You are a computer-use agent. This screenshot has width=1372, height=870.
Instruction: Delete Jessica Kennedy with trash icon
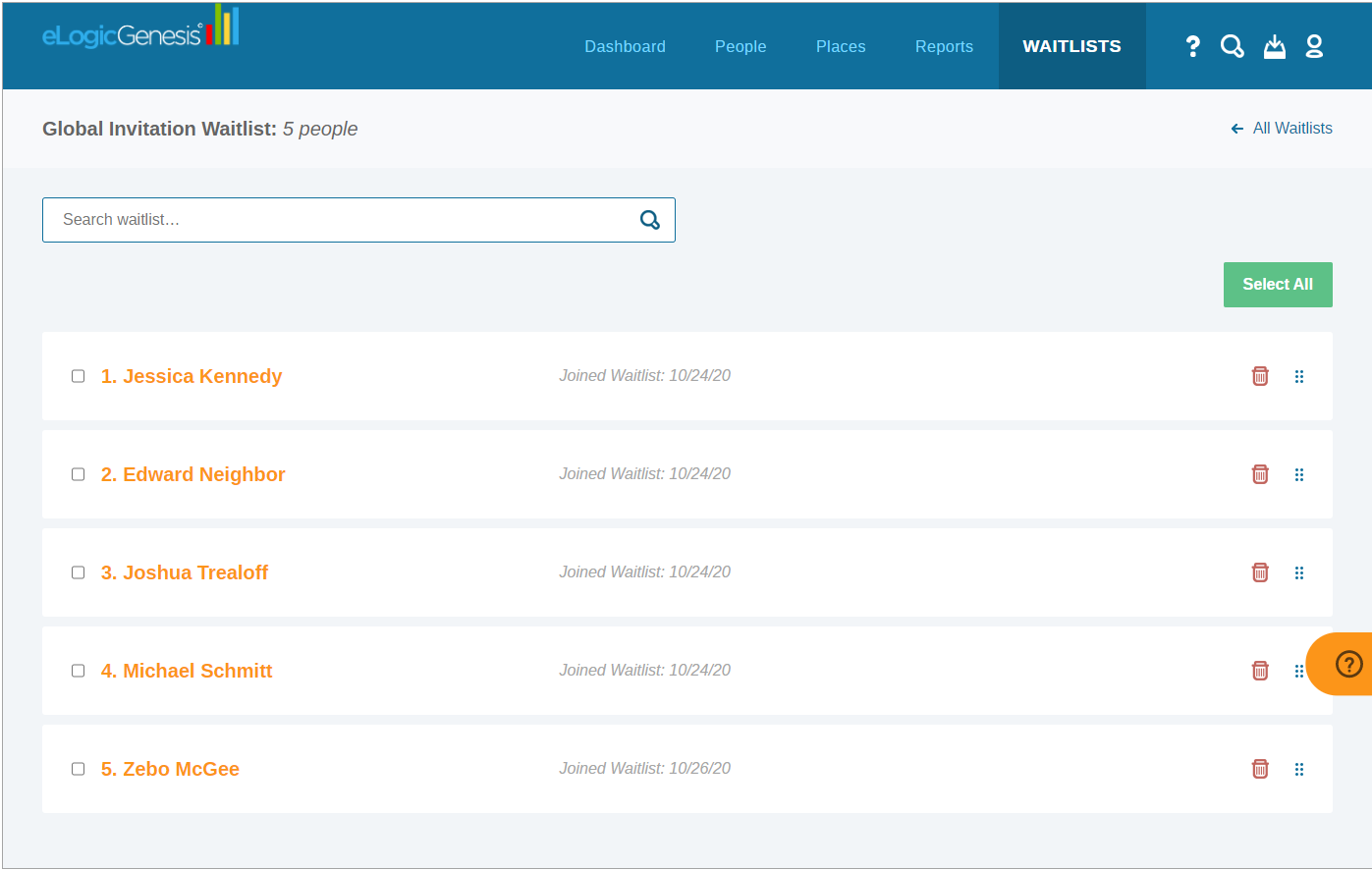click(1260, 376)
